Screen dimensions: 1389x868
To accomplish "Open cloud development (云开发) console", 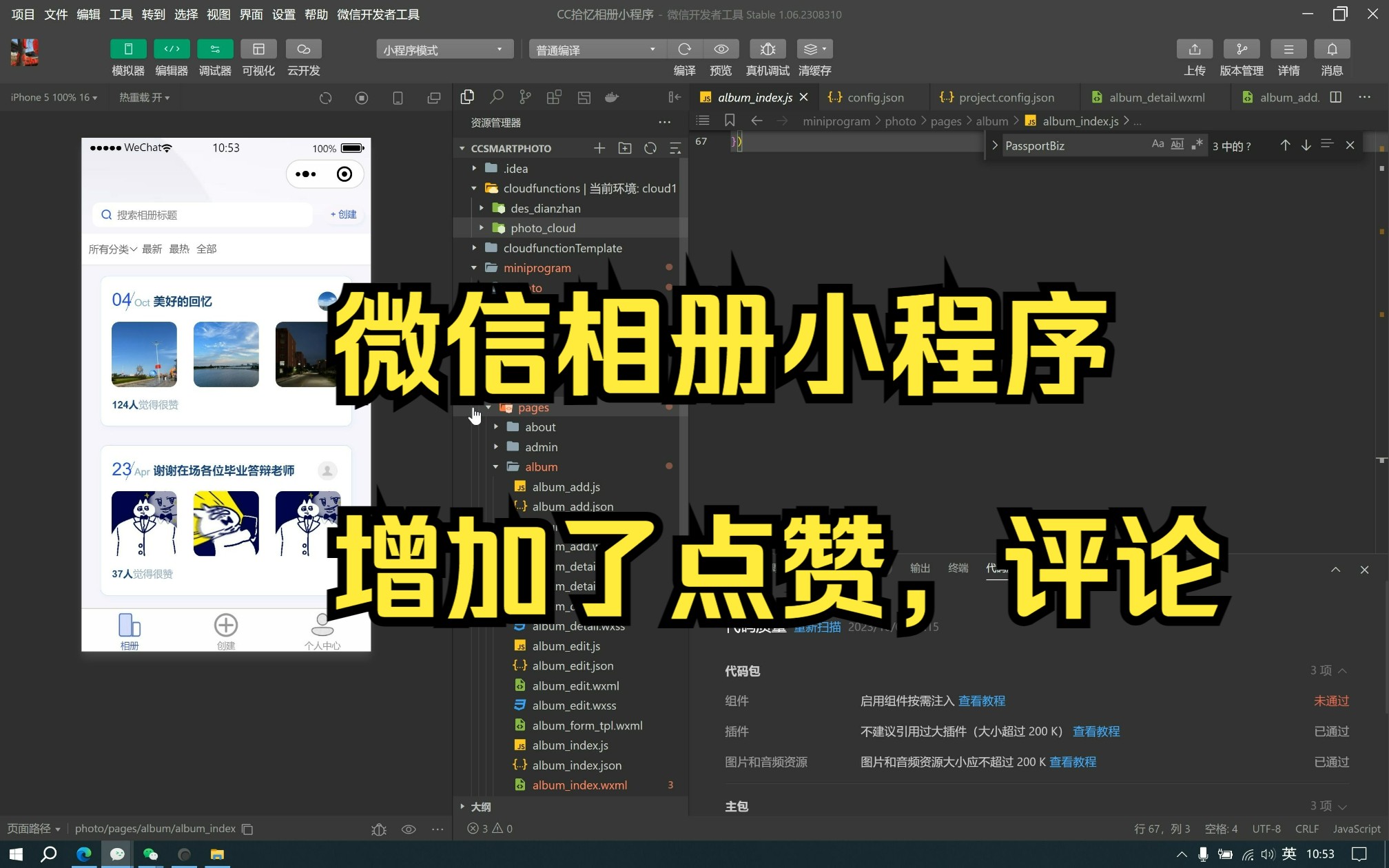I will 303,49.
